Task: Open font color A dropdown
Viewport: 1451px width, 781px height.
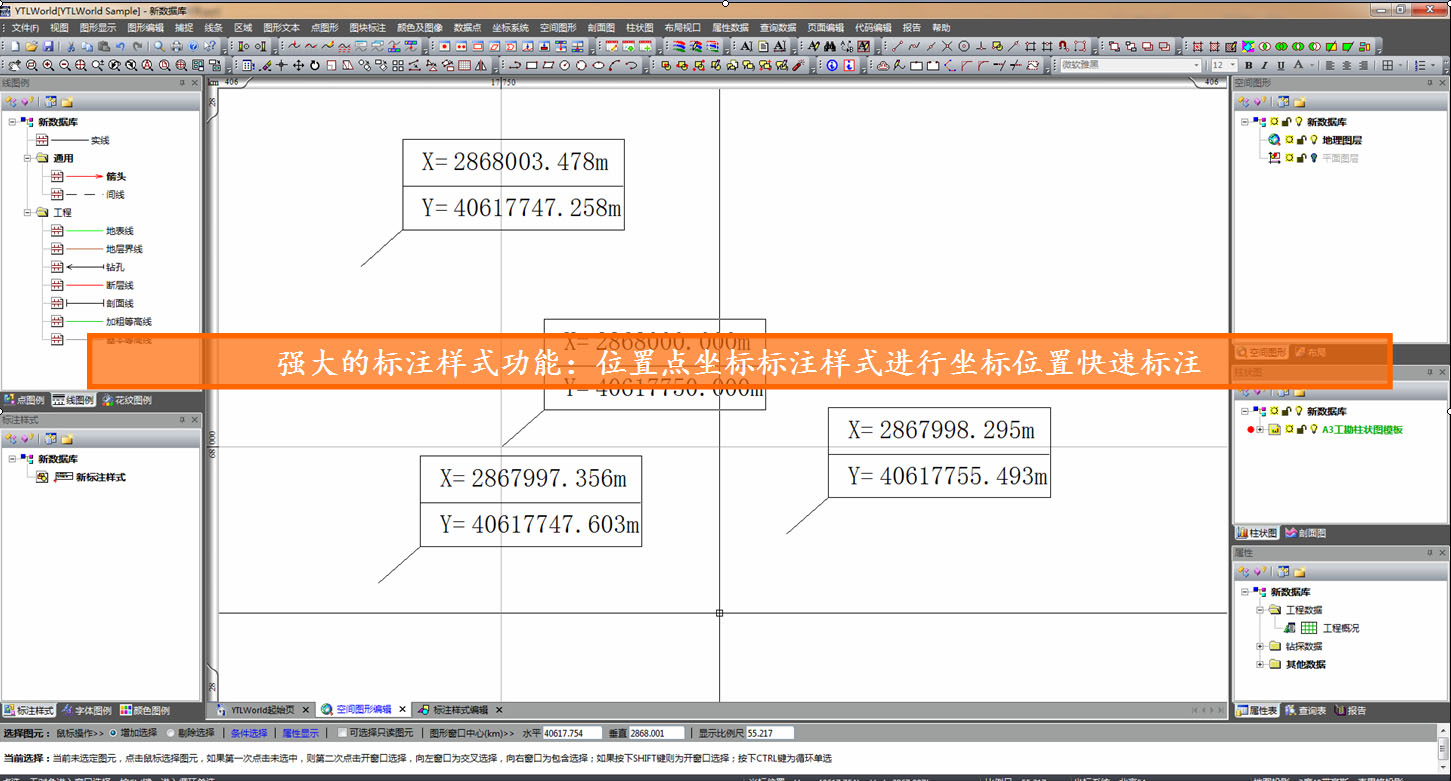Action: tap(1312, 65)
